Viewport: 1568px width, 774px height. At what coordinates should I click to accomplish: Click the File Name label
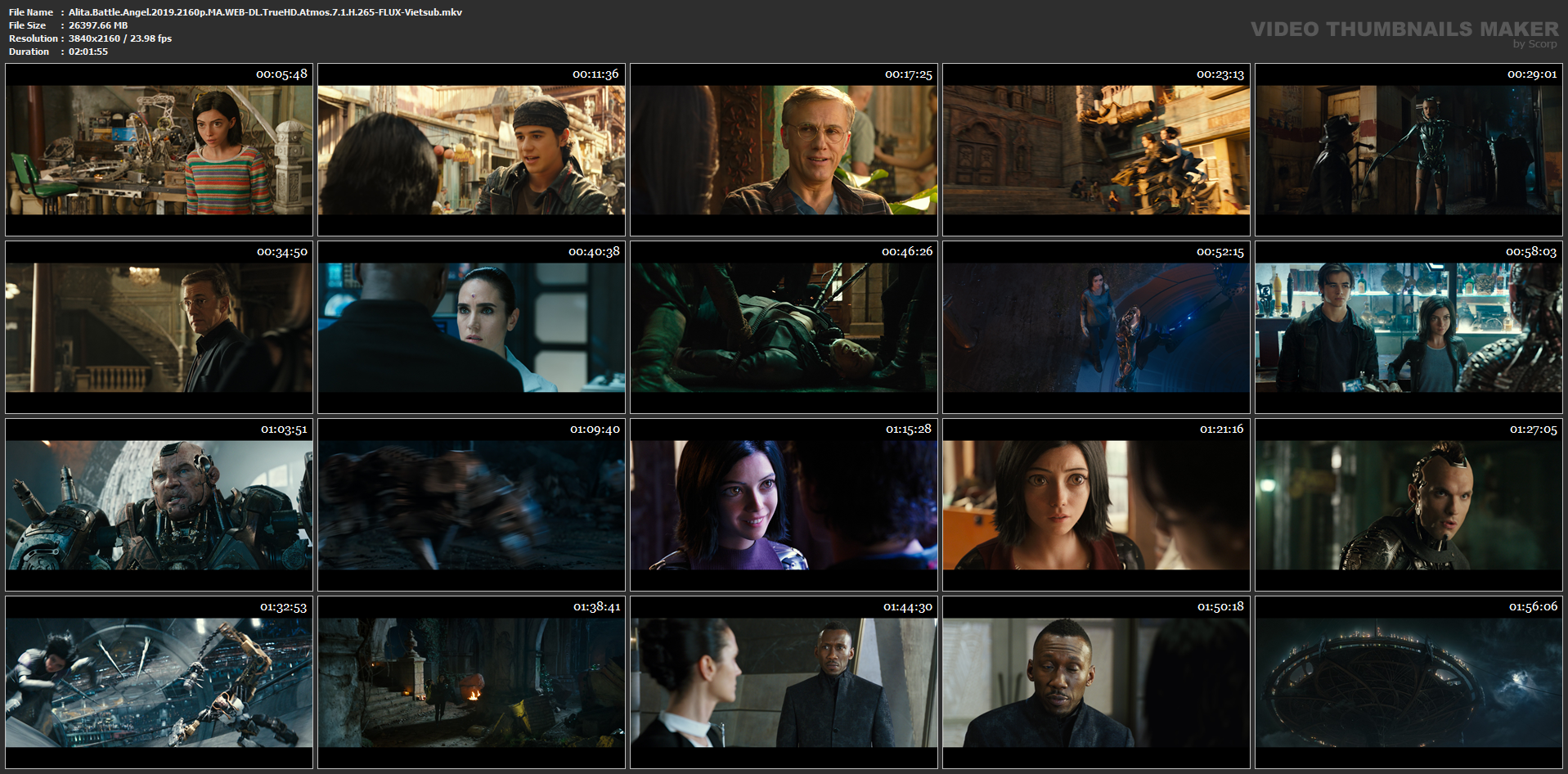point(31,12)
